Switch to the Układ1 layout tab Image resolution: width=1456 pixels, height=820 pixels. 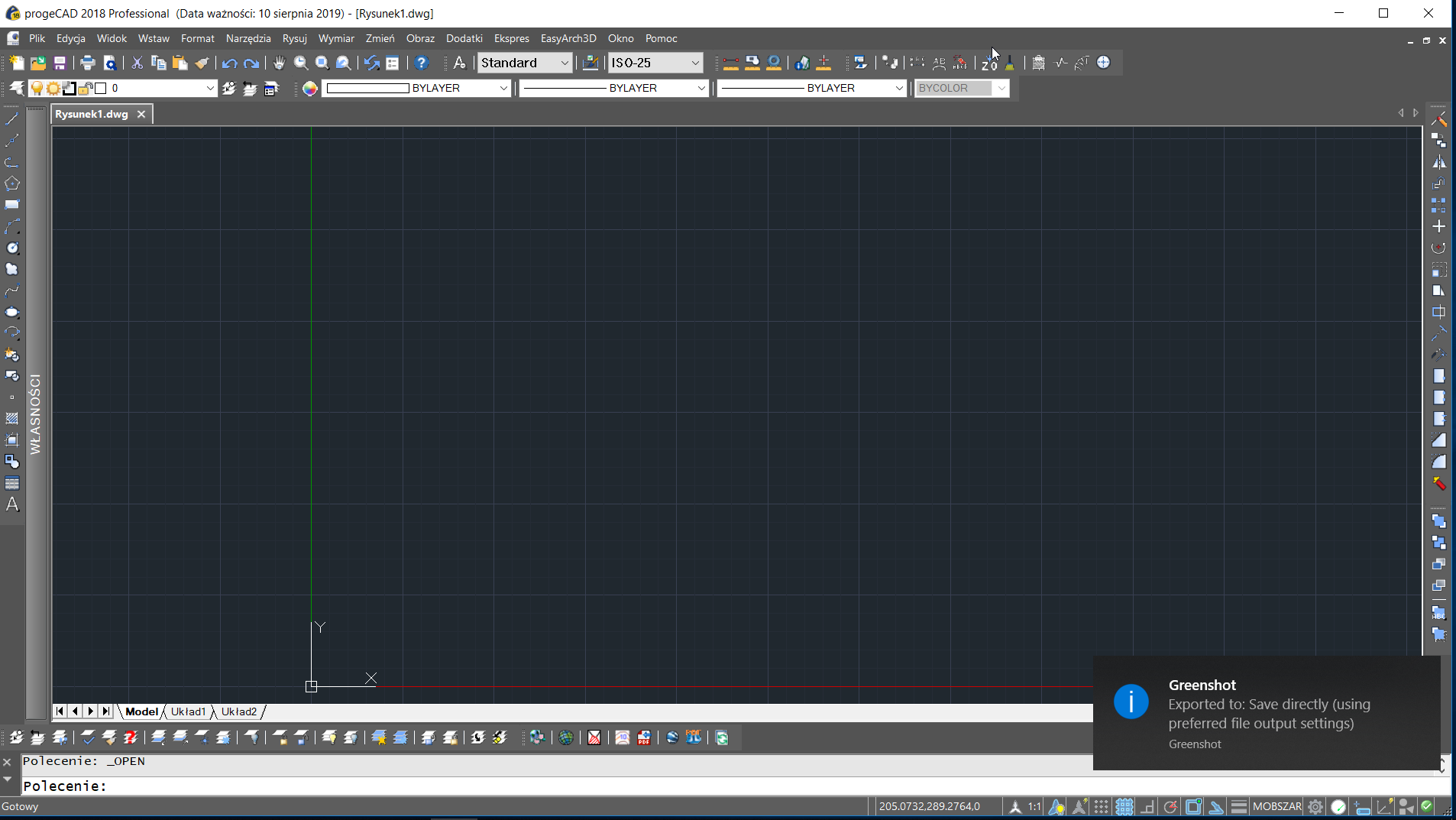188,711
